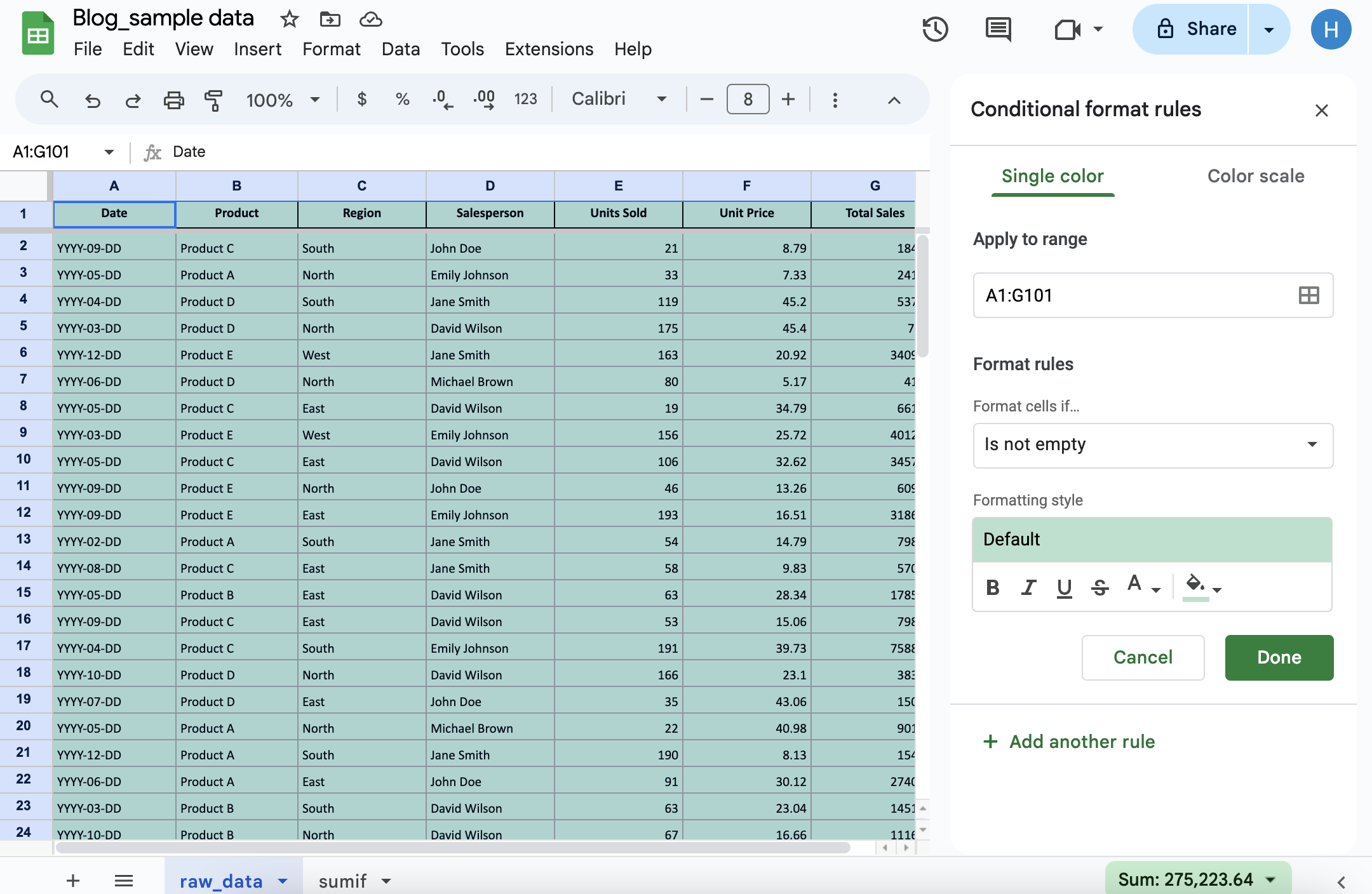Click the decrease decimal places icon
This screenshot has height=894, width=1372.
tap(442, 100)
